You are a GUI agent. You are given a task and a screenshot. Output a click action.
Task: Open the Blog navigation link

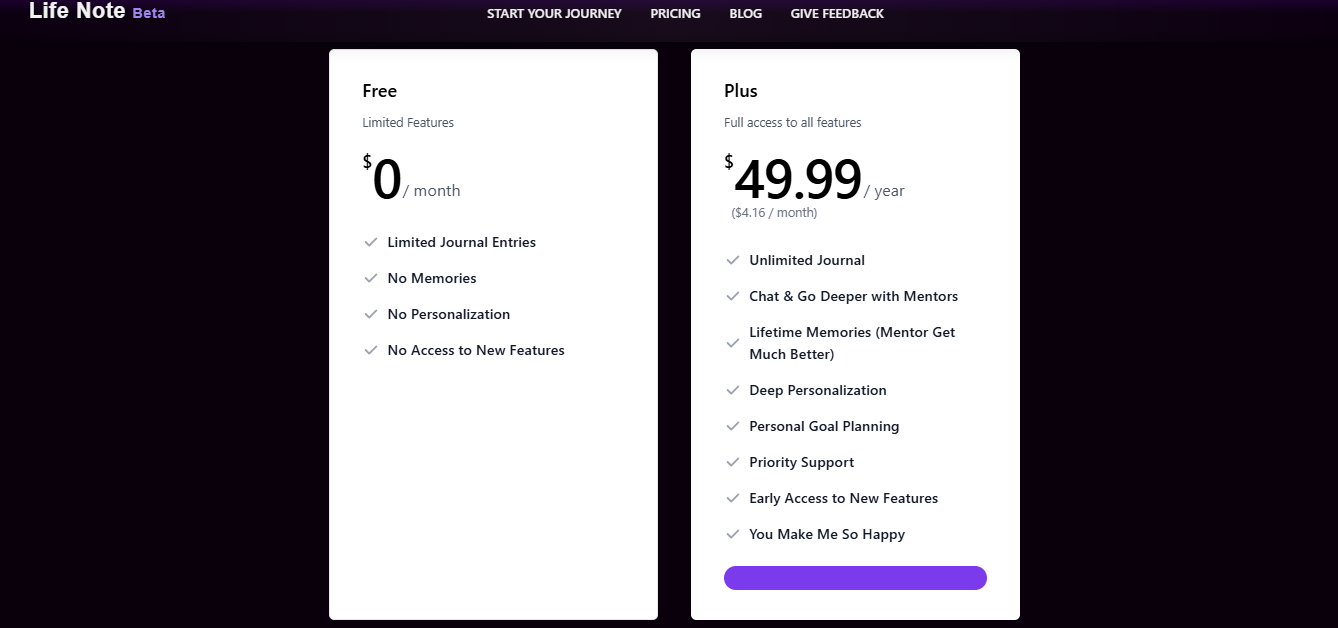(x=745, y=14)
